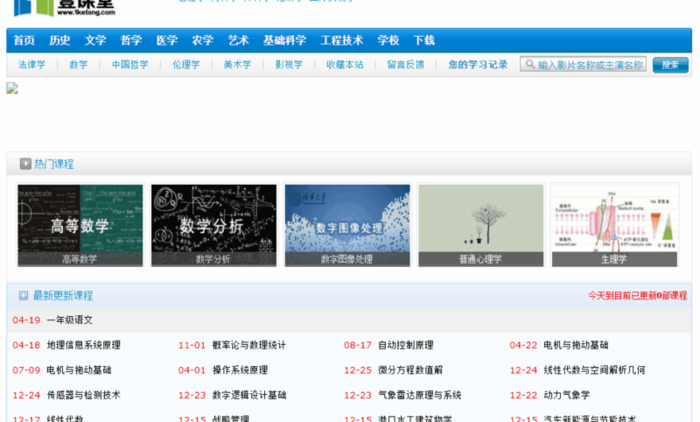Open 概率论与数理统计 course link
Image resolution: width=700 pixels, height=422 pixels.
tap(249, 345)
